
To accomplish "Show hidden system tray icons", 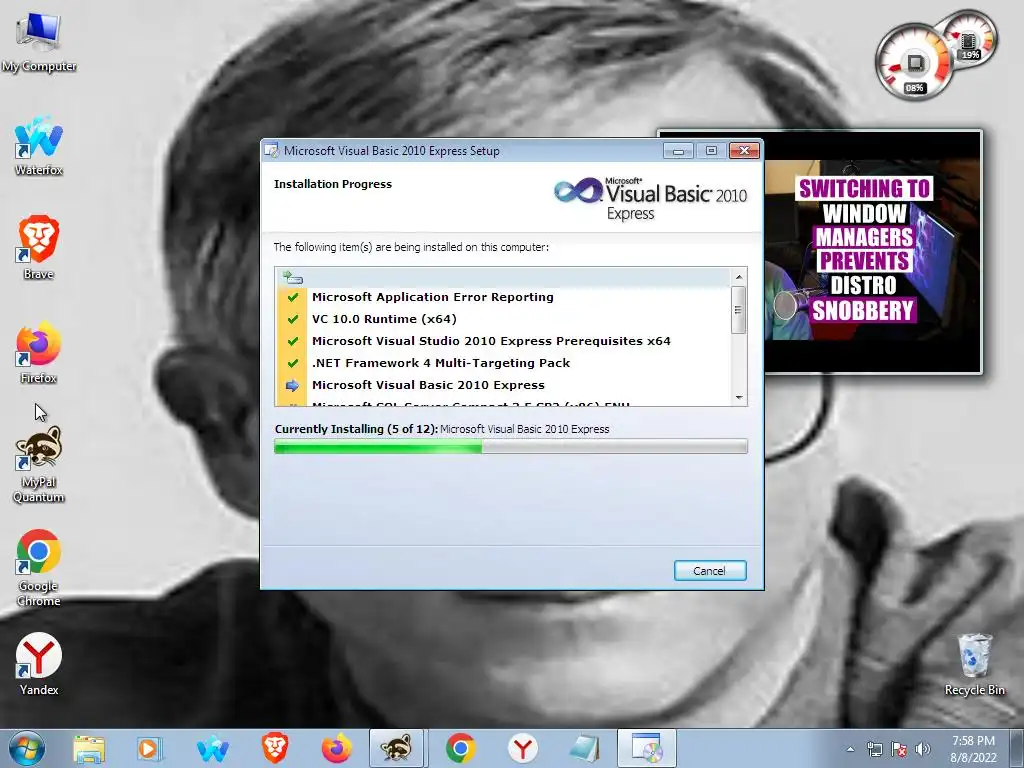I will coord(850,750).
